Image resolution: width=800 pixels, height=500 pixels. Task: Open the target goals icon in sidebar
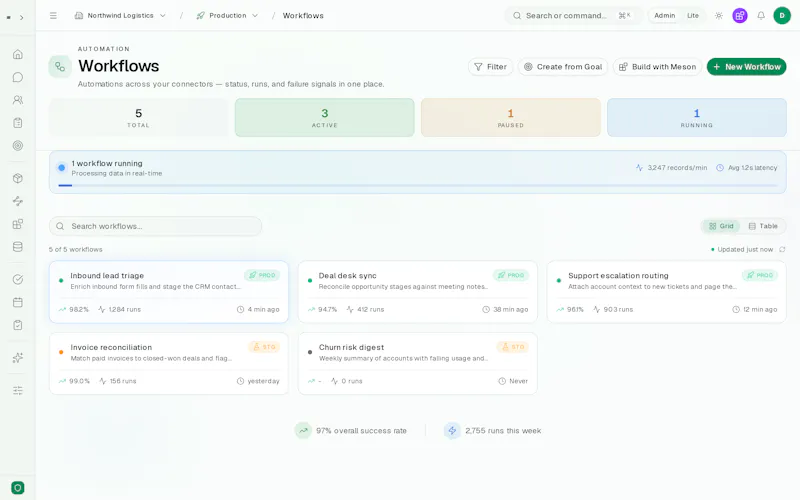click(x=18, y=146)
